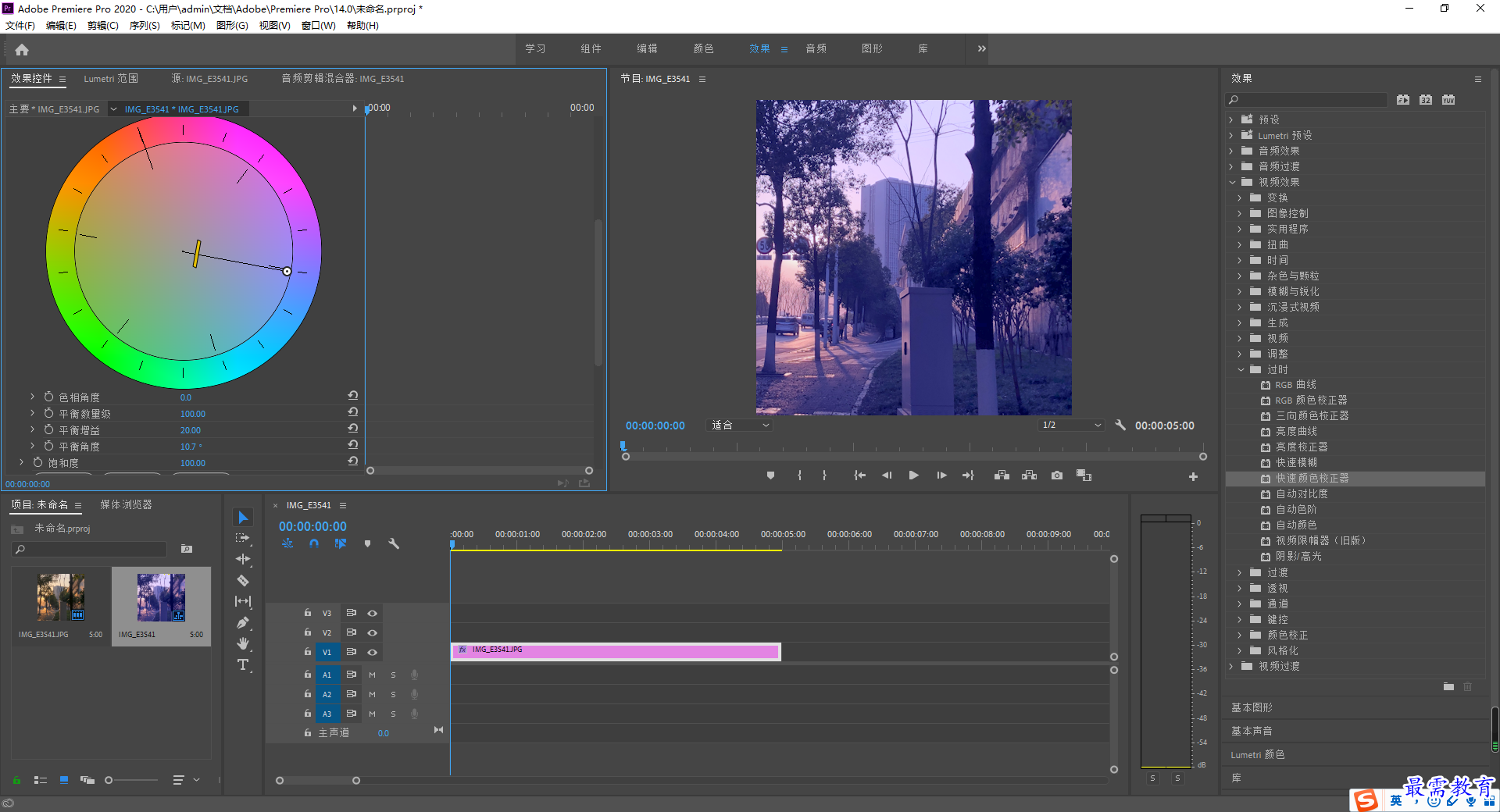Collapse the 视频效果 folder

click(1232, 182)
